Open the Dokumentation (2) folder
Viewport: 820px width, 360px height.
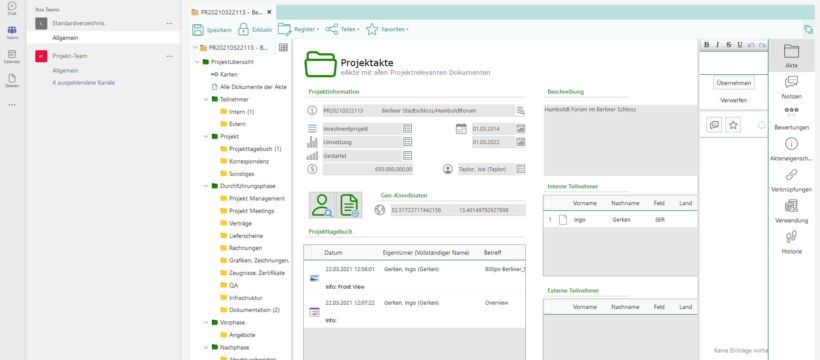(254, 310)
